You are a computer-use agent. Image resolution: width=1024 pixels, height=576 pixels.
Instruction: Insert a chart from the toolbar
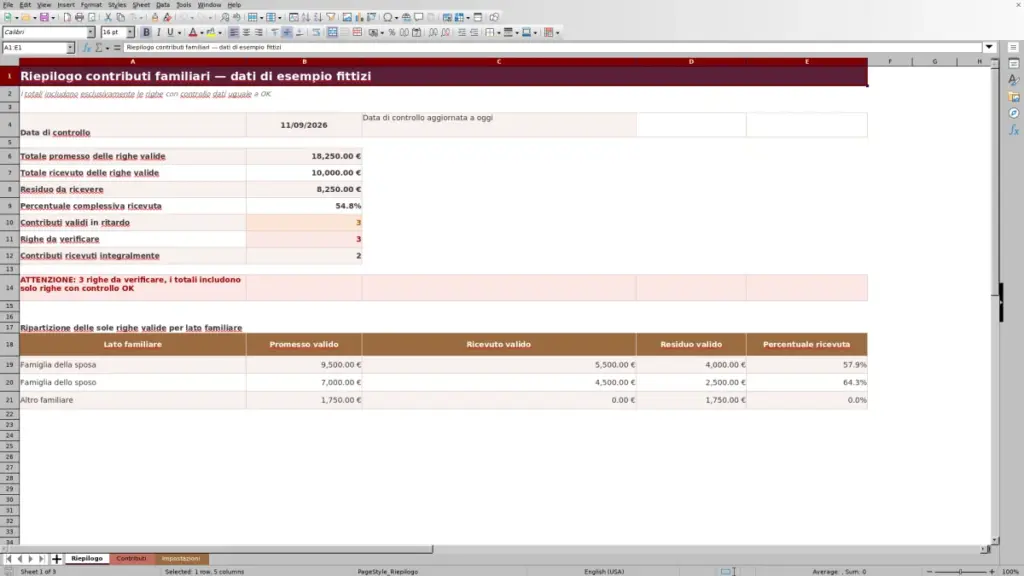point(359,17)
